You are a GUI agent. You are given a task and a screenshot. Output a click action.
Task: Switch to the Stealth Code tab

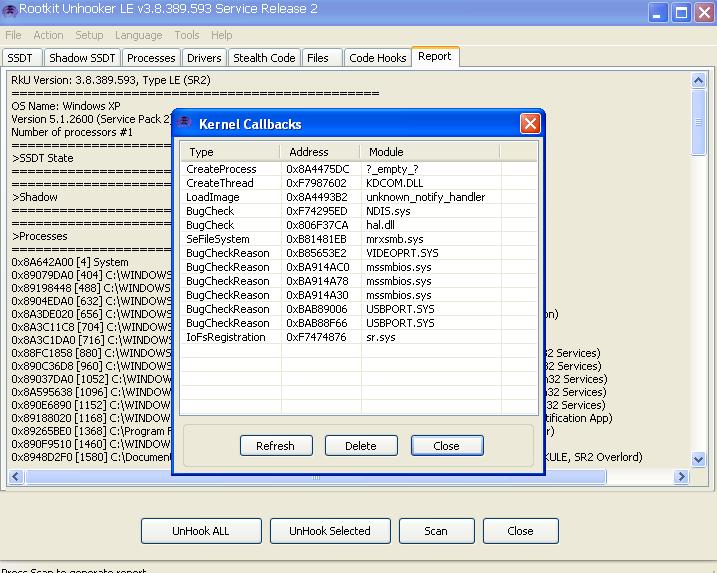click(x=263, y=58)
